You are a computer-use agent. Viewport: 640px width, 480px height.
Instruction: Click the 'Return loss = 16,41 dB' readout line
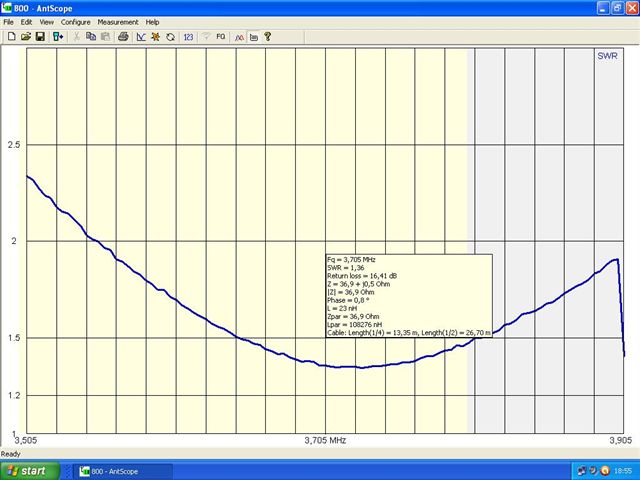tap(362, 276)
